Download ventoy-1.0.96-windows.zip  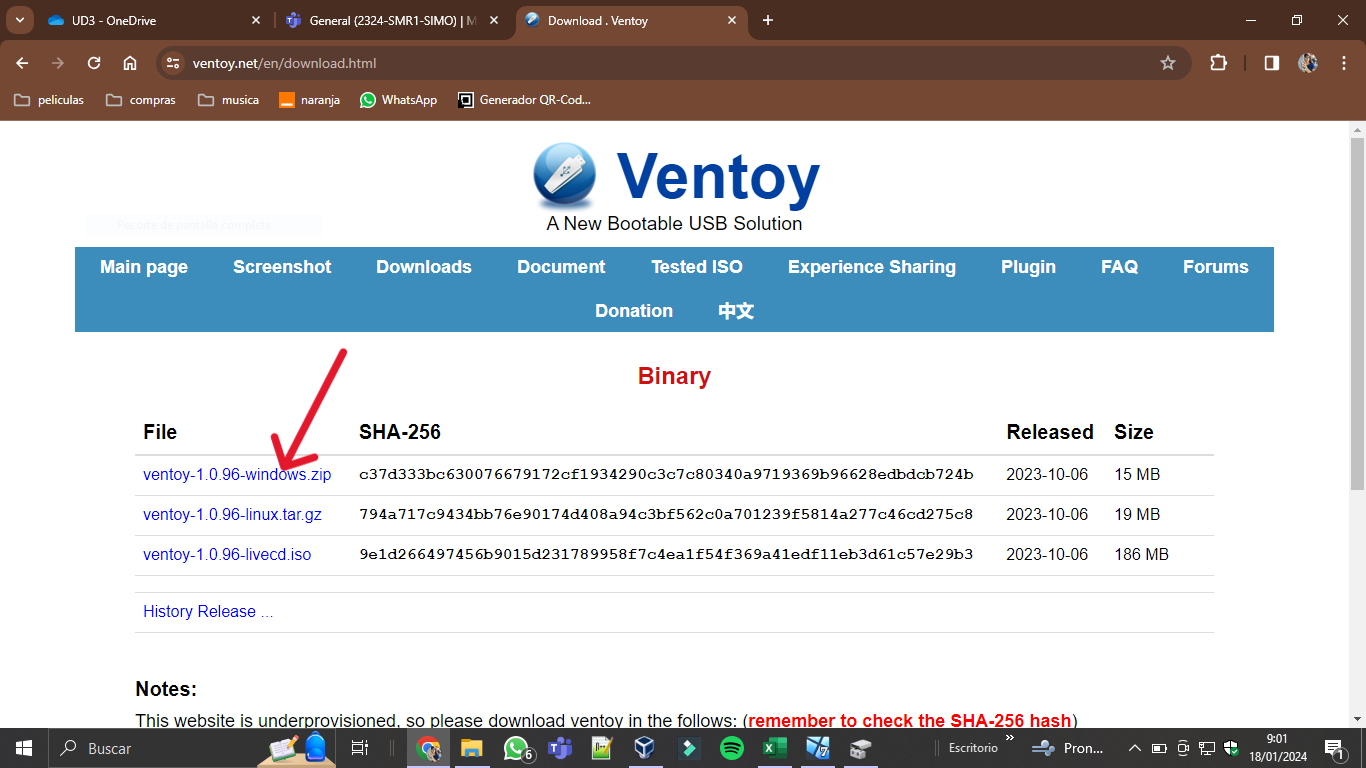click(x=237, y=475)
